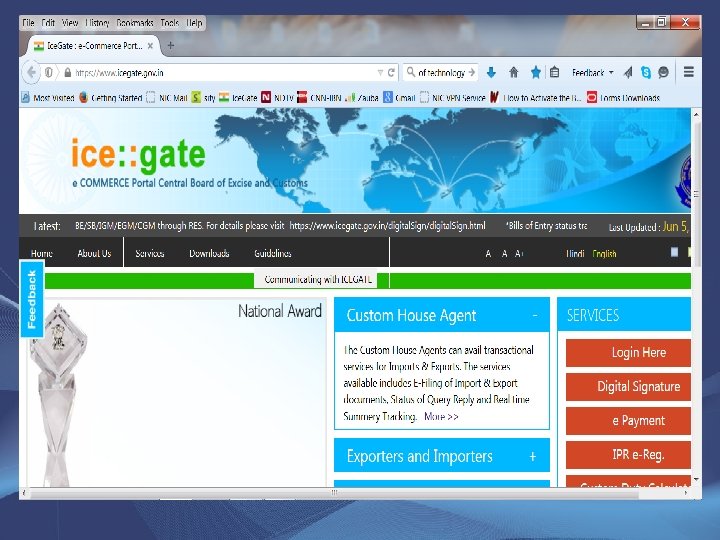Open the Tools menu
The image size is (720, 540).
169,22
